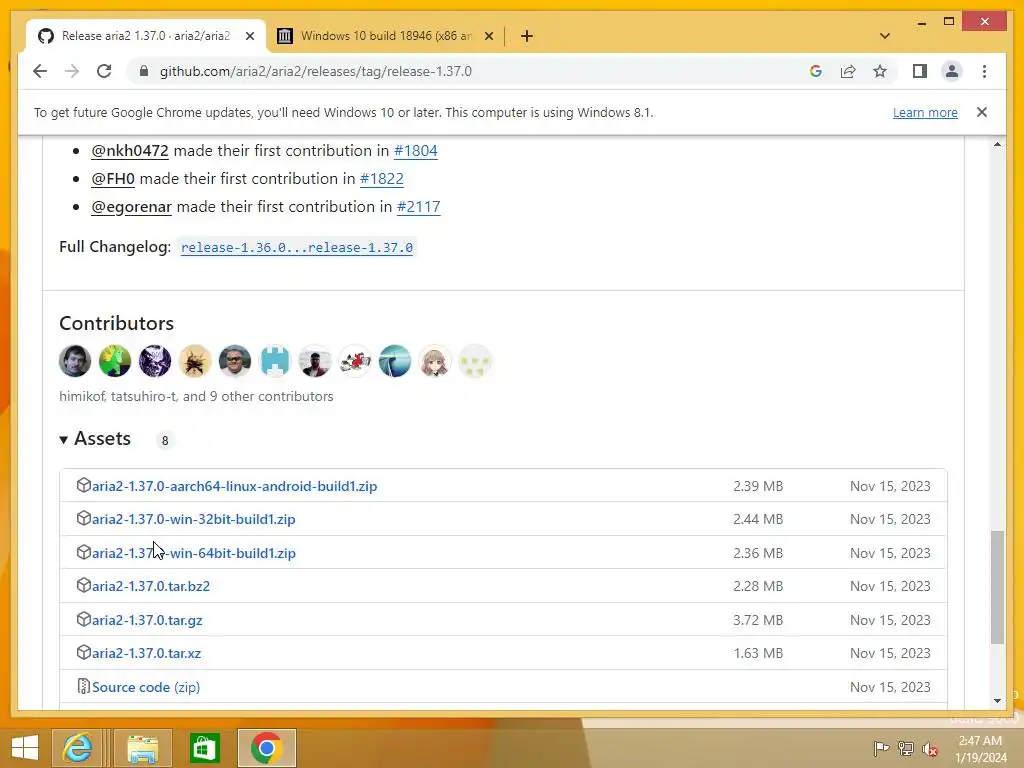
Task: Close the Windows 10 build 18946 tab
Action: click(x=488, y=36)
